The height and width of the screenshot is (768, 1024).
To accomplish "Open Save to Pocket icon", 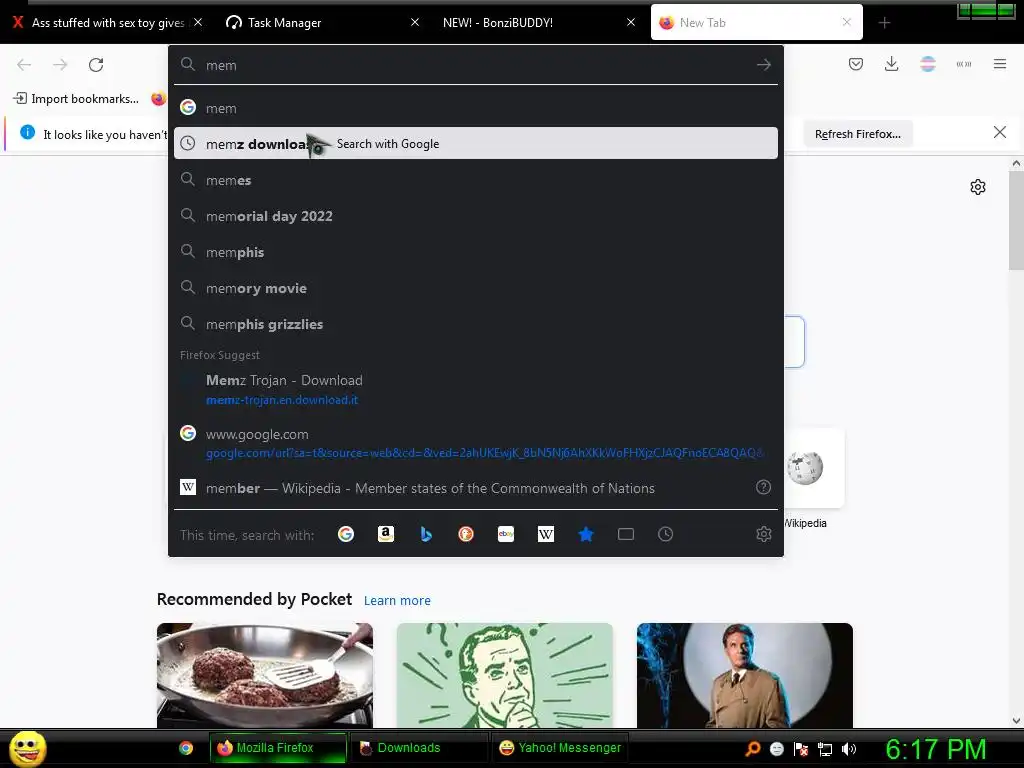I will tap(856, 64).
